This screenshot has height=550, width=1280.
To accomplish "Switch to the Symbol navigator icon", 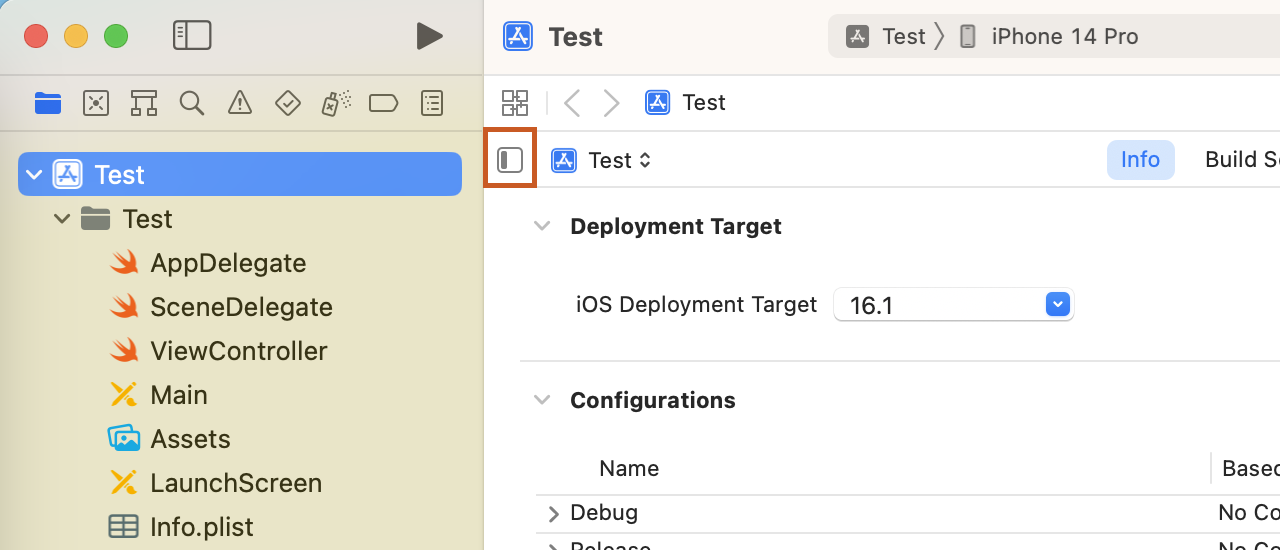I will point(143,103).
